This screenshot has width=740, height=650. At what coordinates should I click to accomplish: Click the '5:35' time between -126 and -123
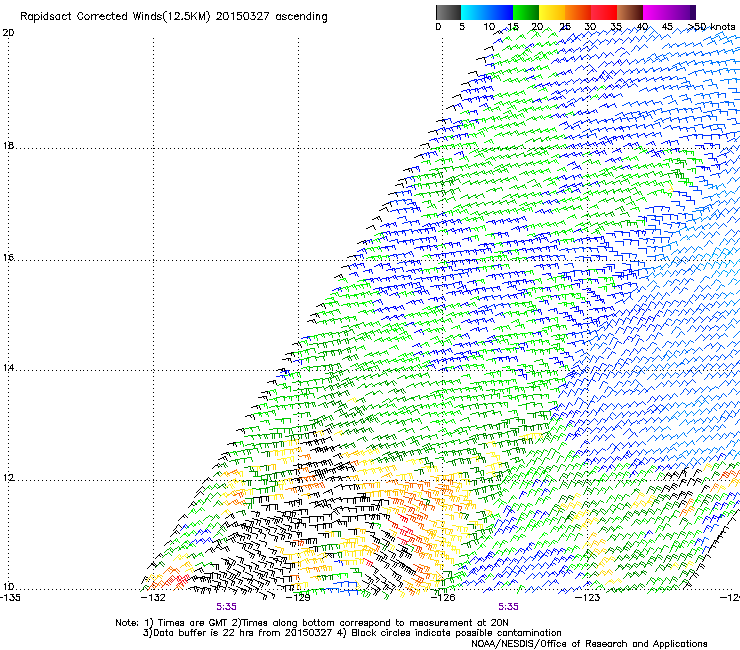508,607
